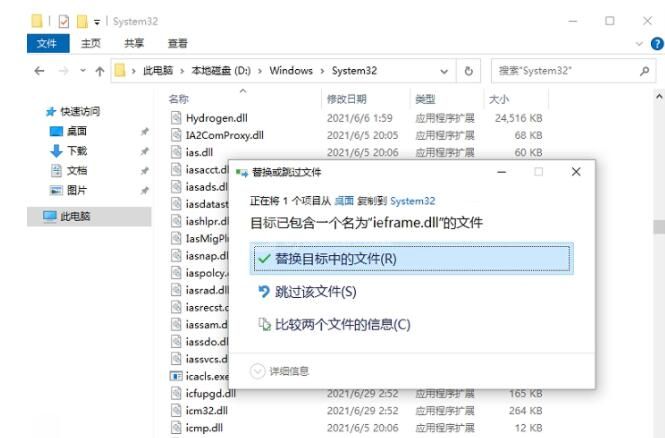The width and height of the screenshot is (665, 438).
Task: Click the back navigation arrow
Action: (x=39, y=71)
